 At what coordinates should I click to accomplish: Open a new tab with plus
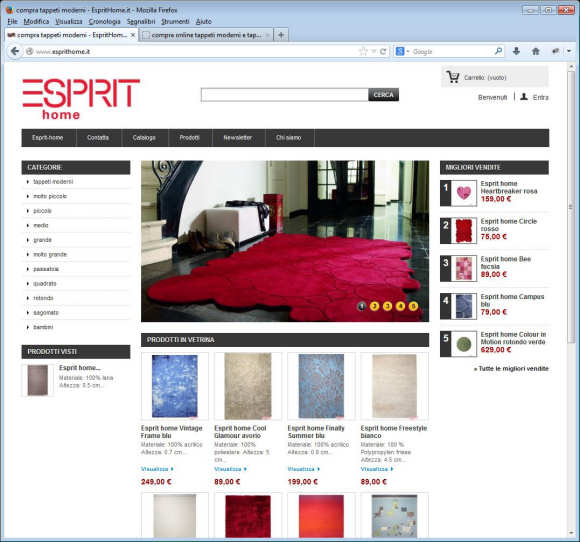281,35
